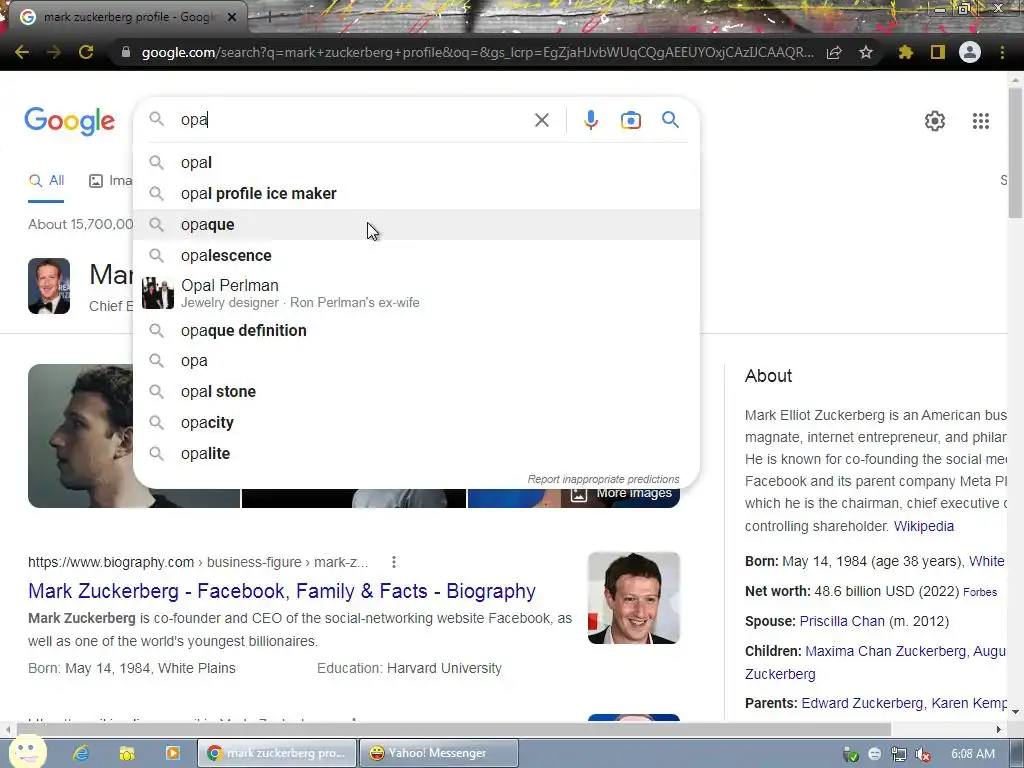Open the Chrome extensions puzzle icon

pyautogui.click(x=905, y=52)
